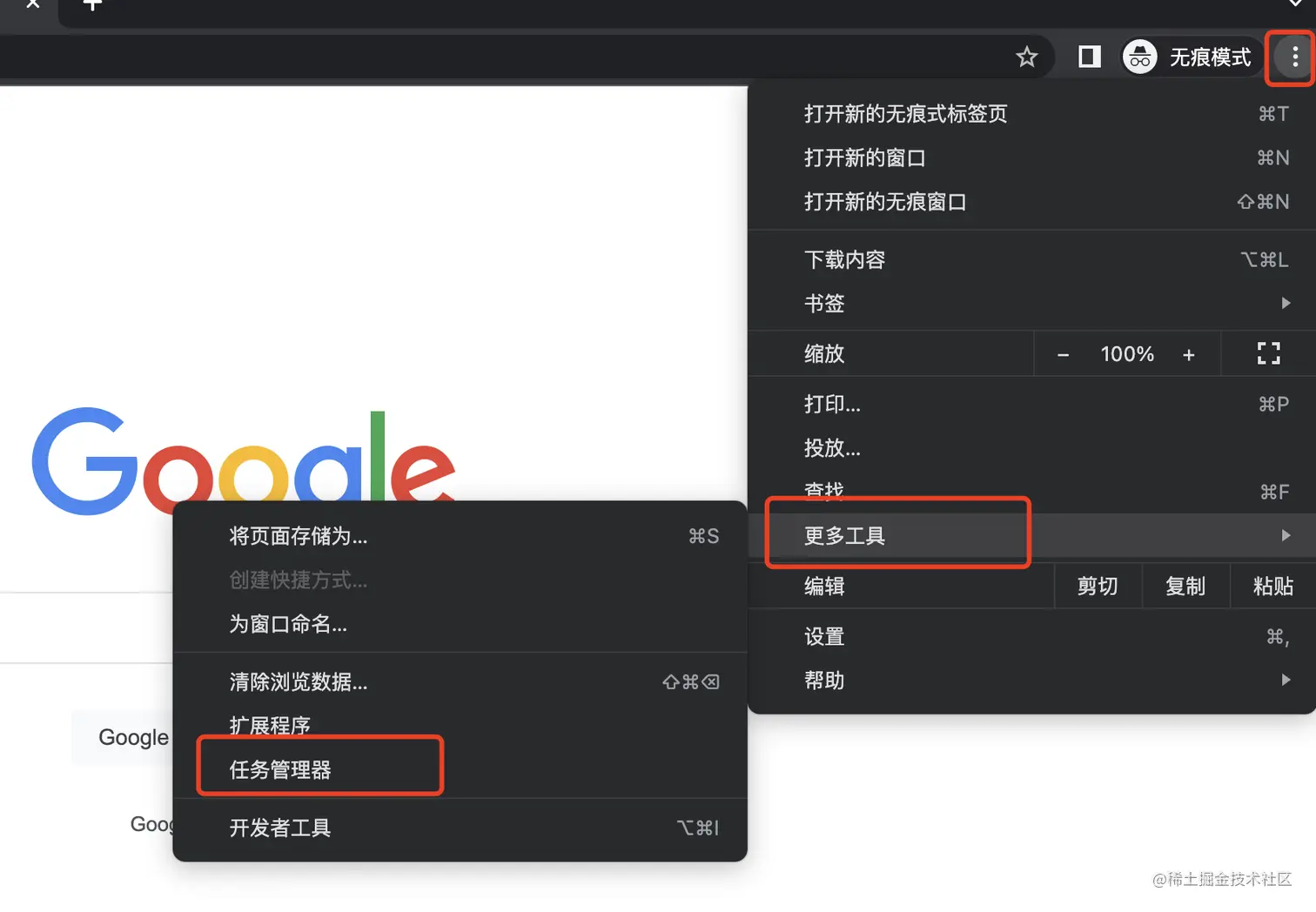The height and width of the screenshot is (912, 1316).
Task: Open 设置 from menu
Action: [1031, 637]
